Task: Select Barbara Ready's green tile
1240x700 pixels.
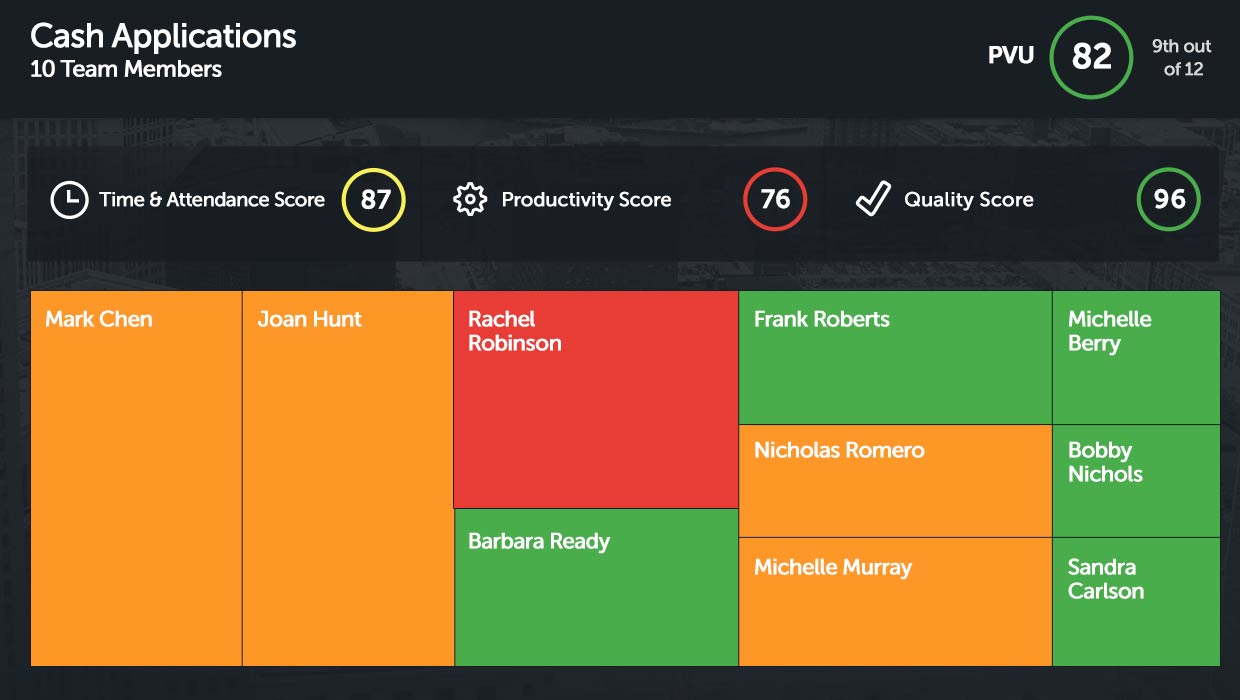Action: (x=596, y=587)
